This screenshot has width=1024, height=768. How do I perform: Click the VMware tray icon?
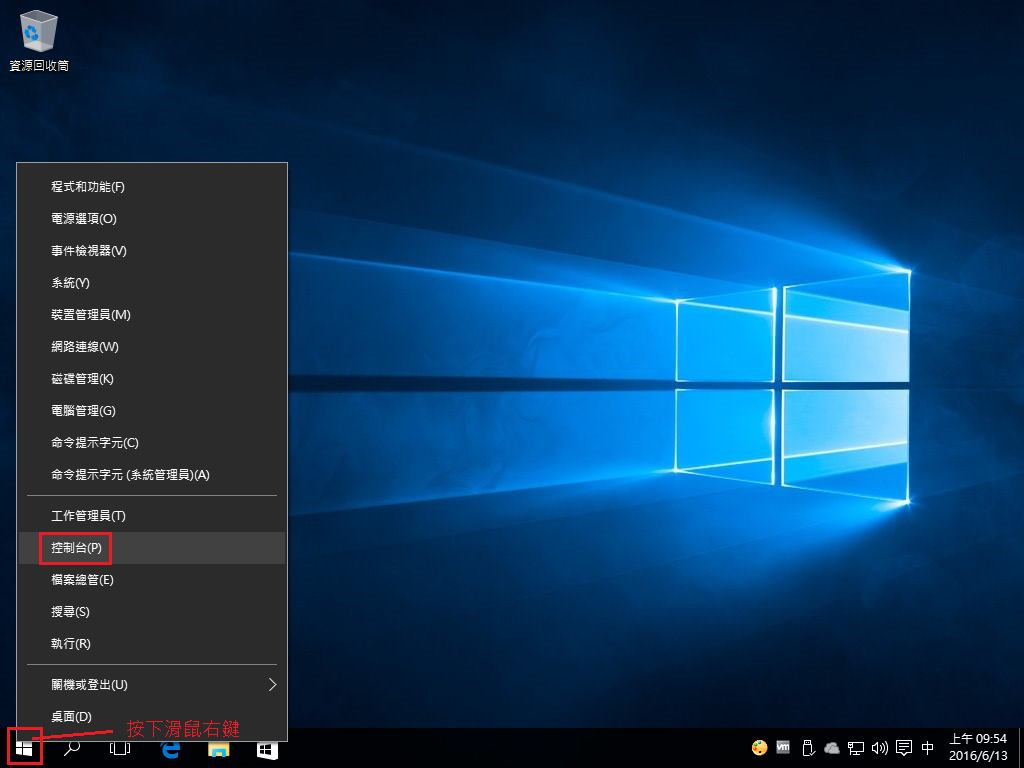click(783, 747)
